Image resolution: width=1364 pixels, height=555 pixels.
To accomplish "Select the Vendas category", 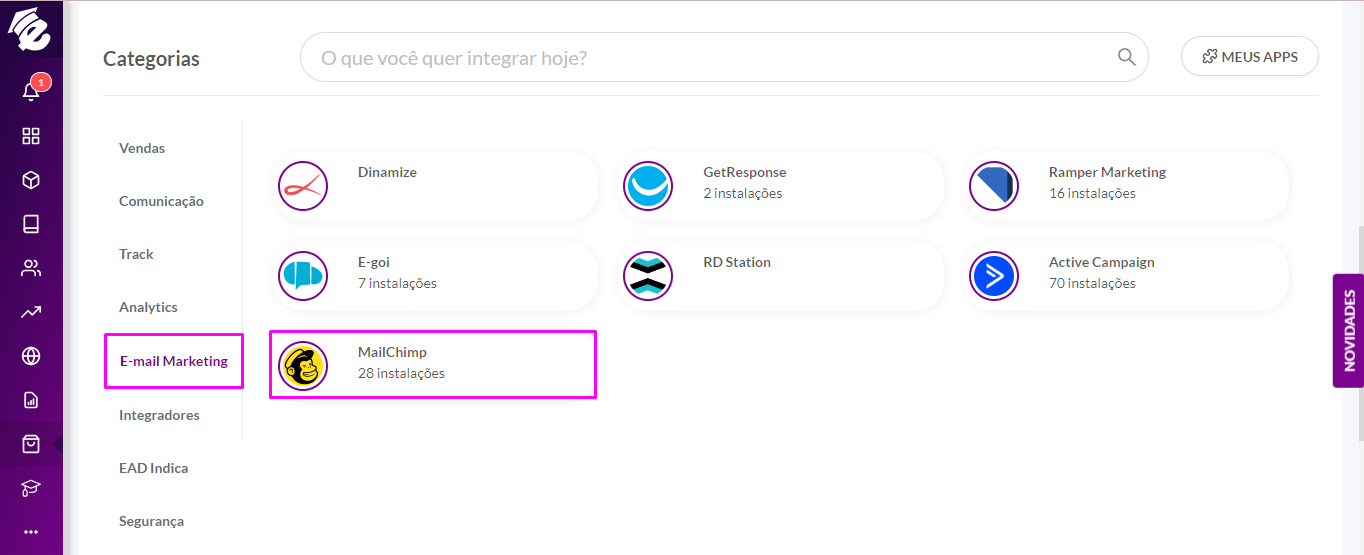I will click(x=142, y=148).
